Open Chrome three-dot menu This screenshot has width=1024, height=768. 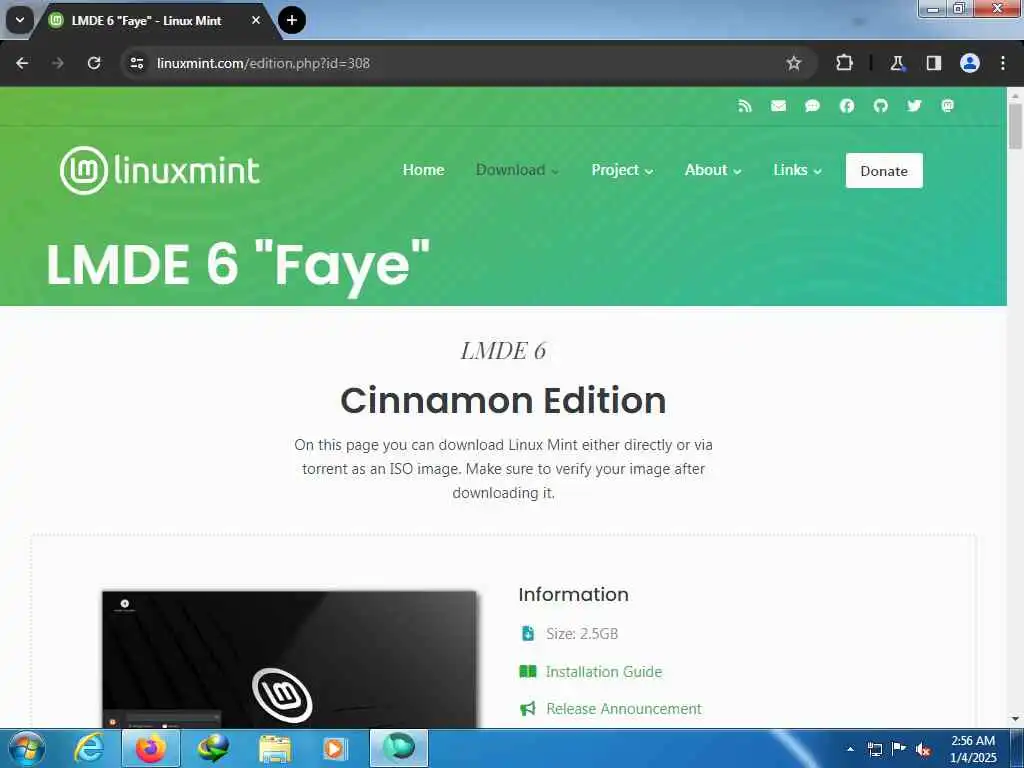coord(1003,63)
